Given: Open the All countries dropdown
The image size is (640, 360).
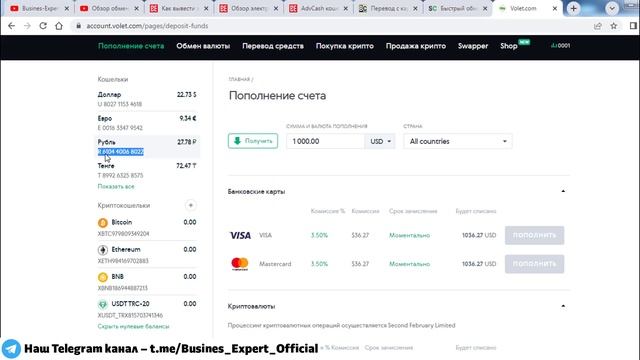Looking at the screenshot, I should coord(458,141).
